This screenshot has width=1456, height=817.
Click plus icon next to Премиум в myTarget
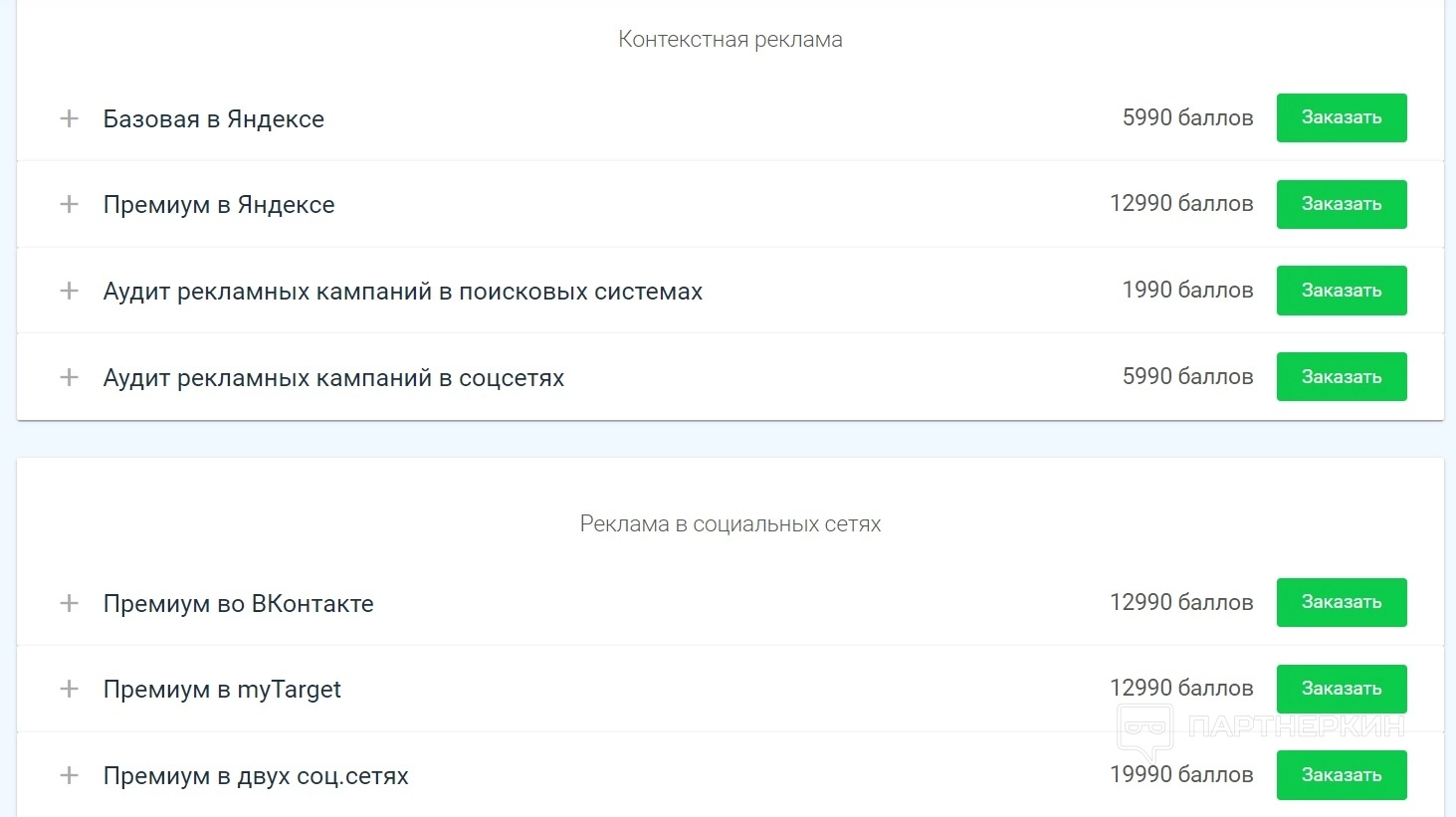pos(69,689)
